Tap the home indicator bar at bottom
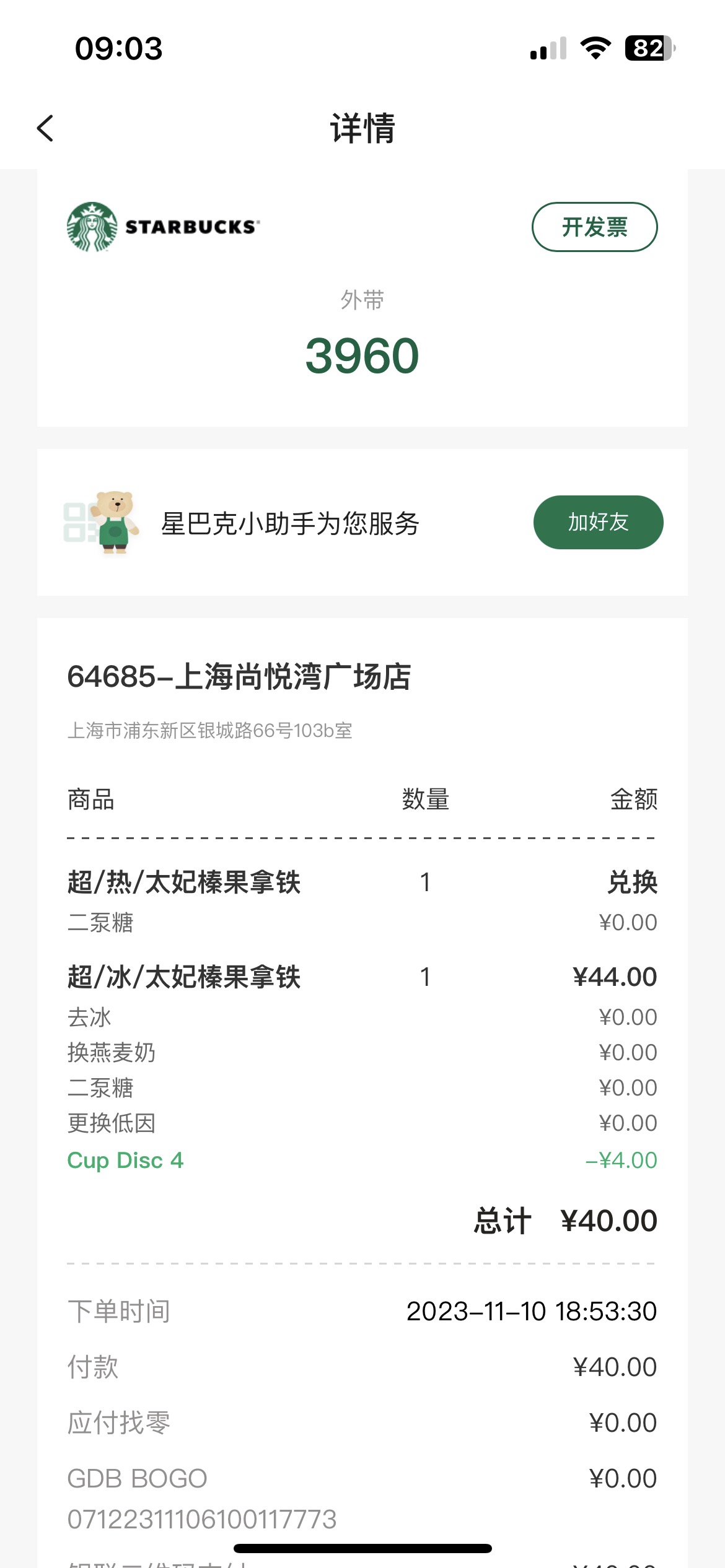The image size is (725, 1568). click(x=362, y=1549)
